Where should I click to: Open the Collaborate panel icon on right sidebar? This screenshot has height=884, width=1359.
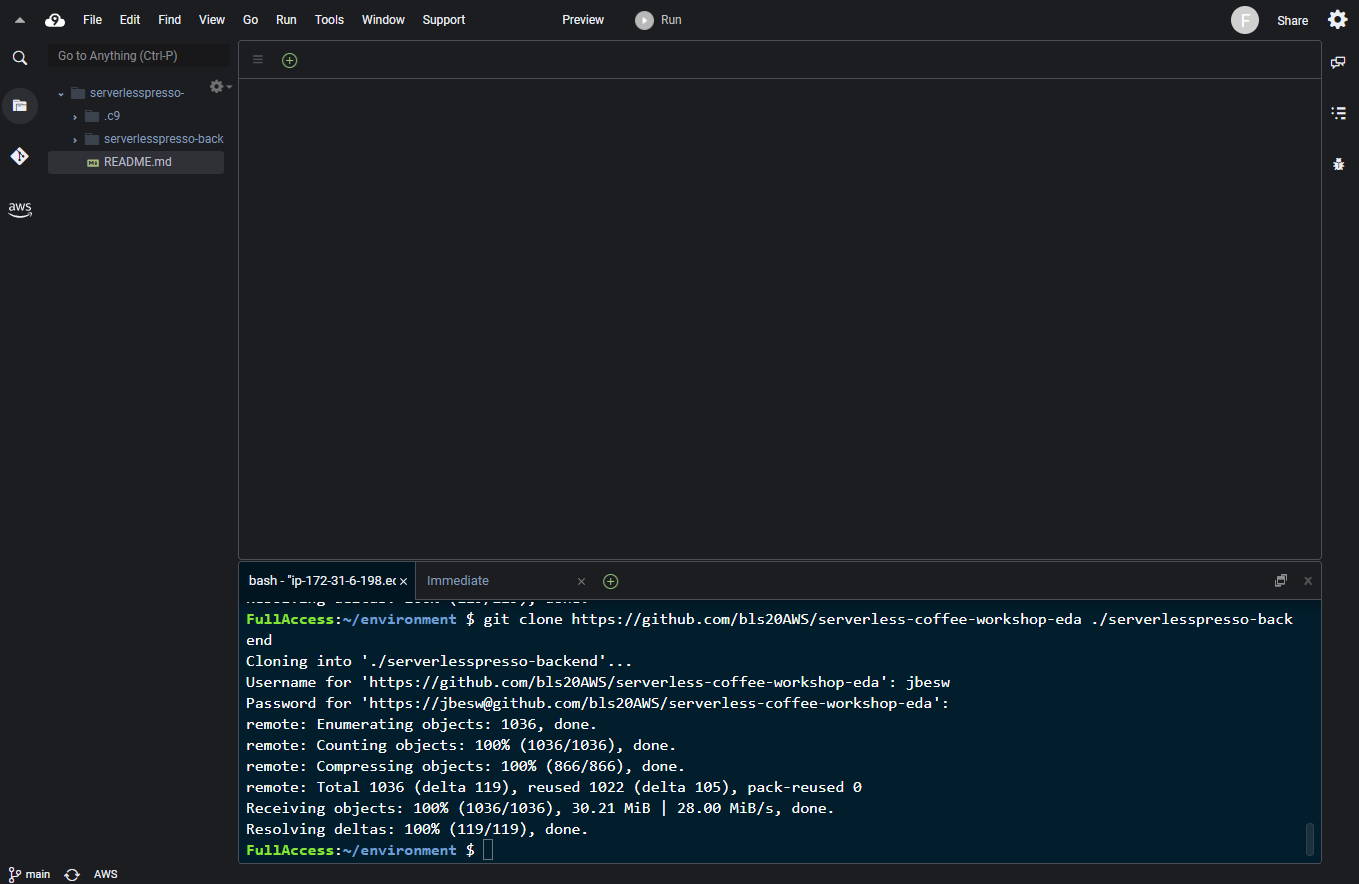point(1338,62)
